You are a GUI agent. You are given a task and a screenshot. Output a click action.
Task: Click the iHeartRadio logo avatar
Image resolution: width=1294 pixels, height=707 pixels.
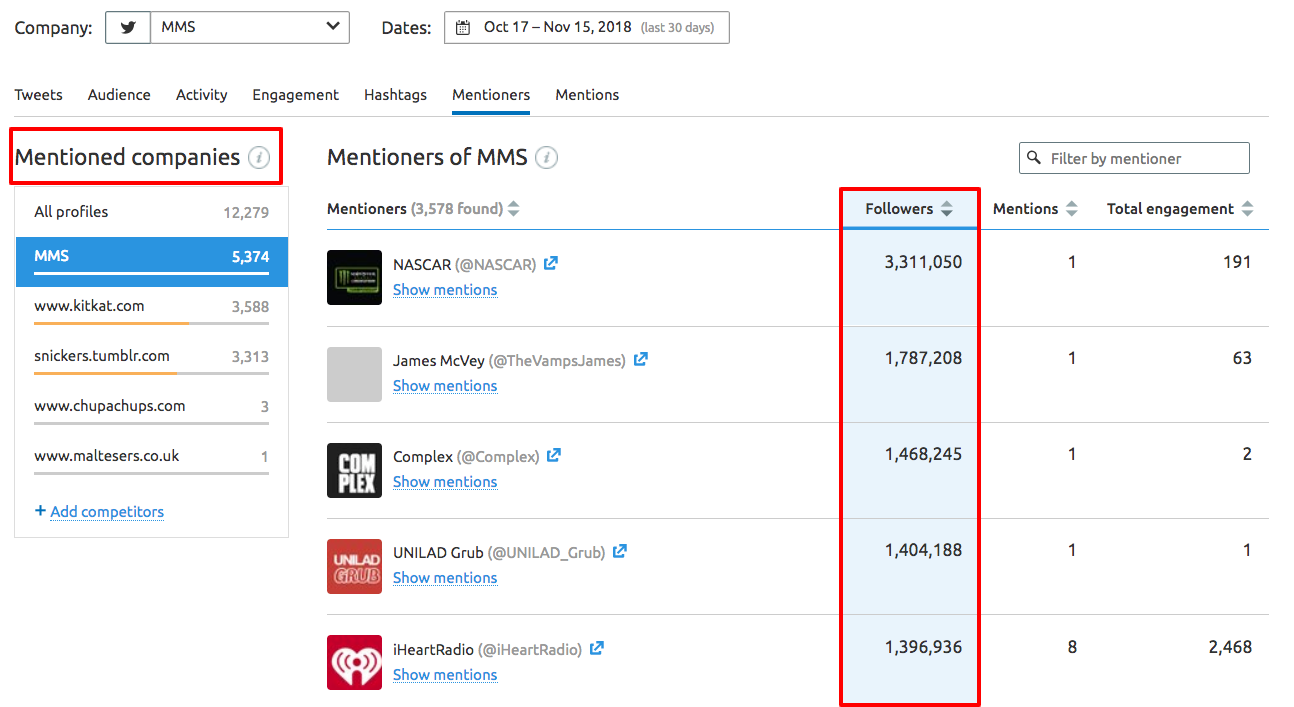point(354,662)
